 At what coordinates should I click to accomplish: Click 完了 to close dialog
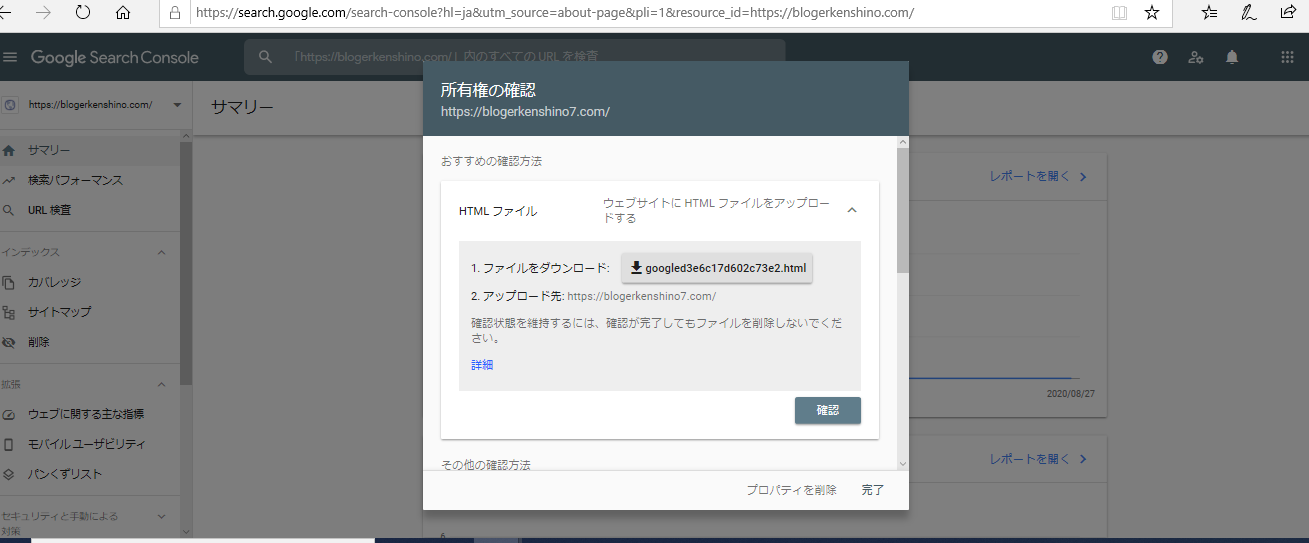coord(873,490)
